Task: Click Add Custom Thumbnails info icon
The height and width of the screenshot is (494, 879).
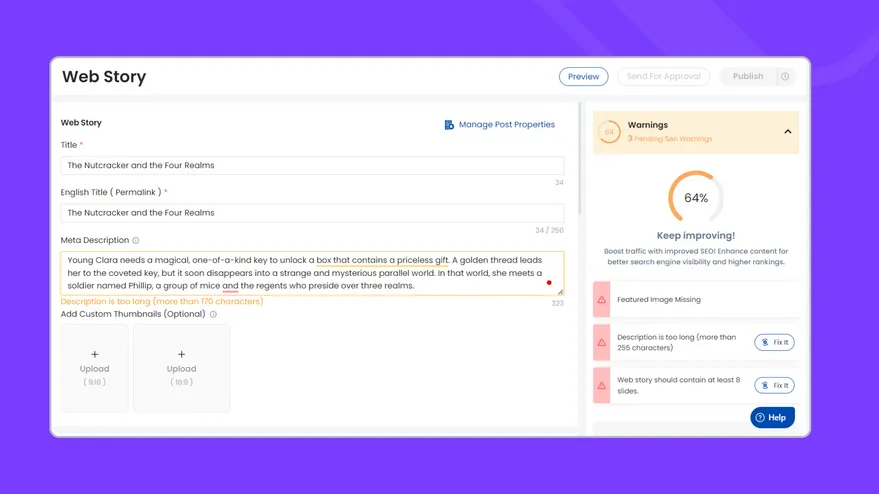Action: pyautogui.click(x=213, y=315)
